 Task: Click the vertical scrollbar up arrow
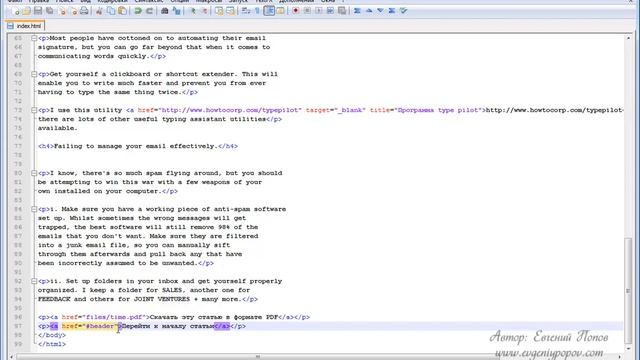(x=628, y=38)
